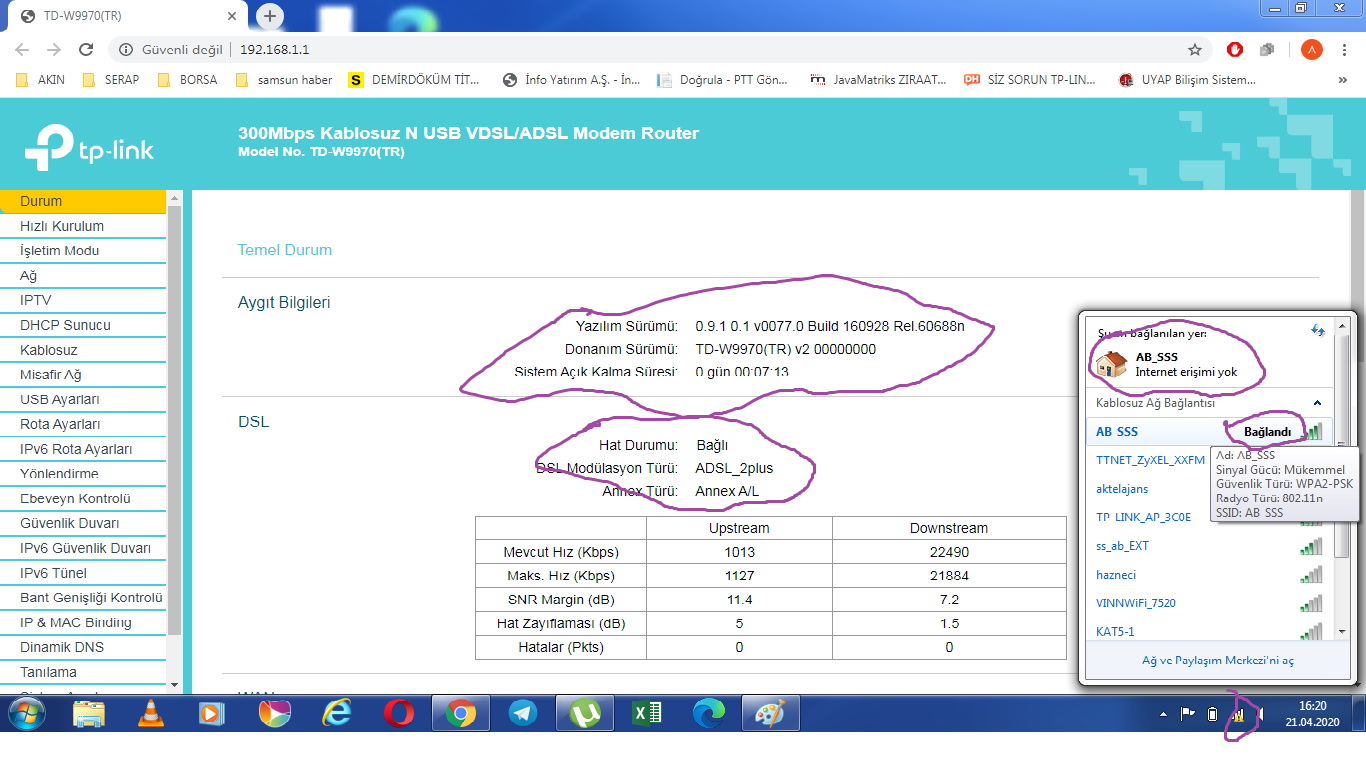
Task: Open the Chrome three-dot menu
Action: 1345,49
